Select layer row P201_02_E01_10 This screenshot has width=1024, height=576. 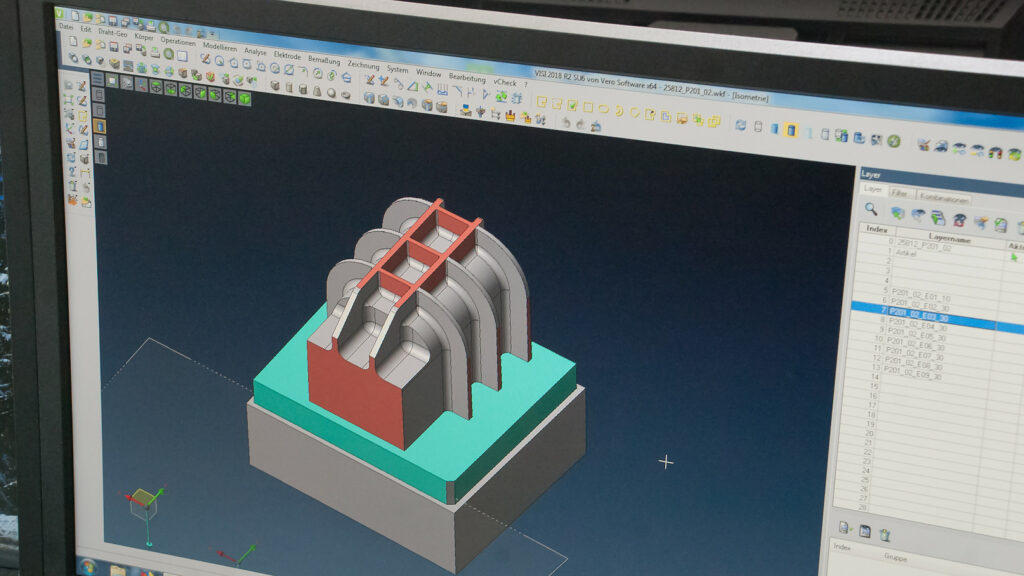[x=920, y=296]
